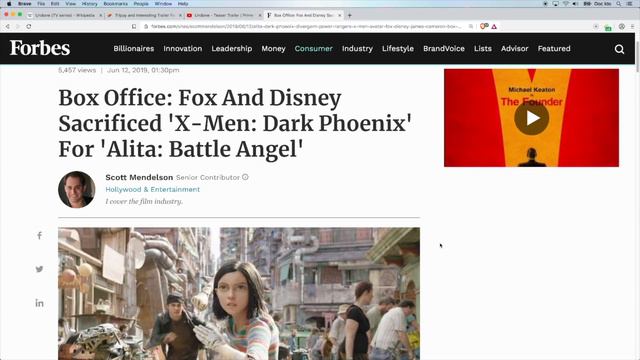Viewport: 640px width, 360px height.
Task: Click the Wi-Fi status icon
Action: coord(566,4)
